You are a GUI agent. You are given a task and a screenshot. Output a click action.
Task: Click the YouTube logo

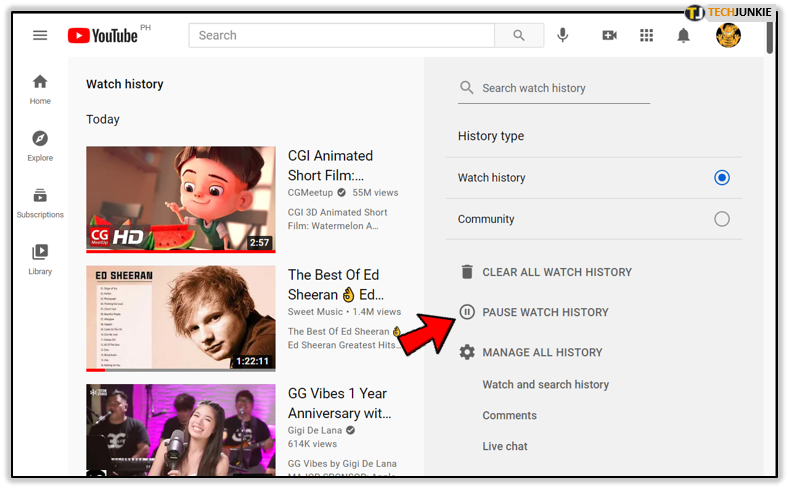point(103,36)
